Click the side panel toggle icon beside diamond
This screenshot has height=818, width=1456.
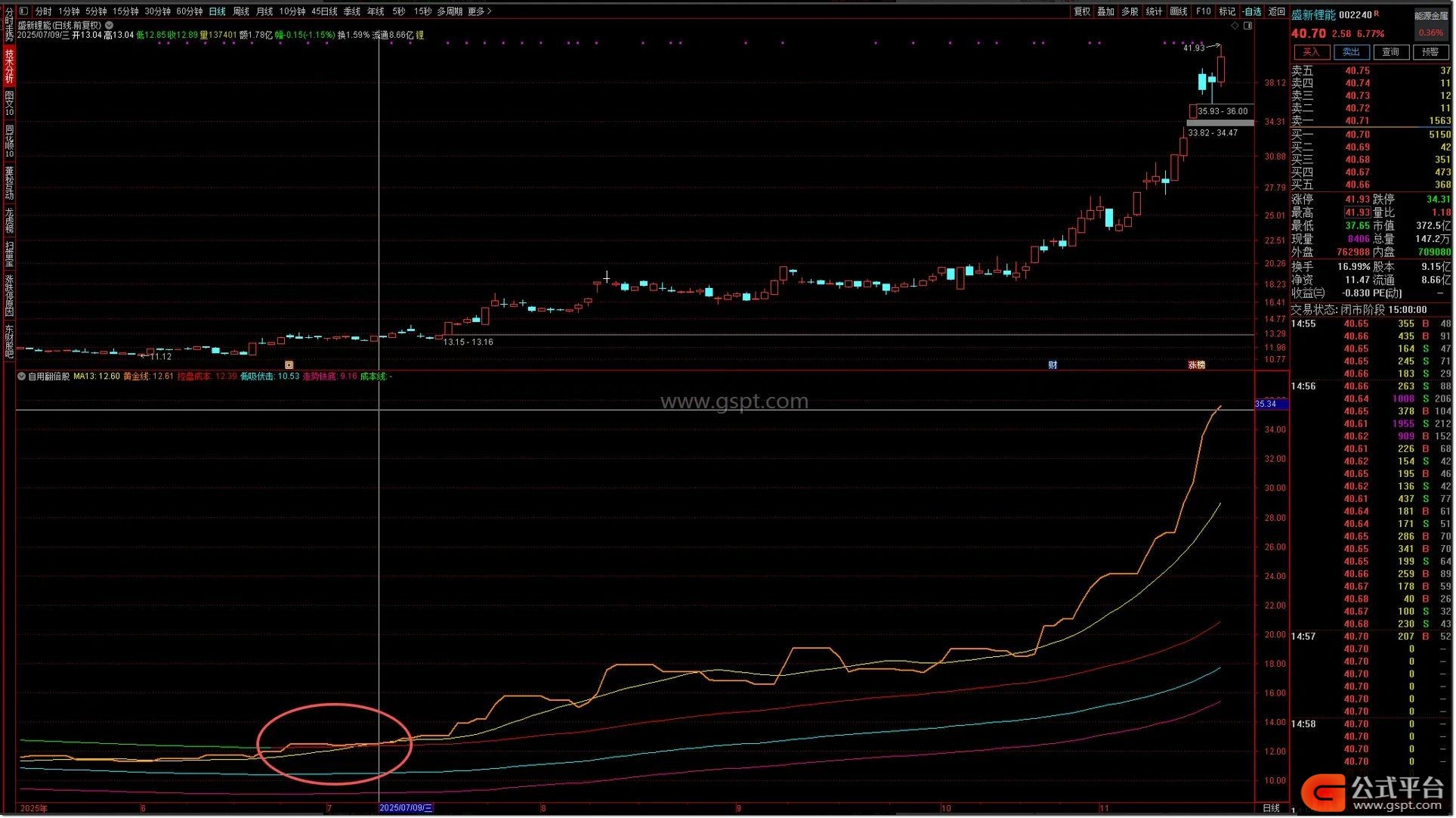tap(1247, 26)
